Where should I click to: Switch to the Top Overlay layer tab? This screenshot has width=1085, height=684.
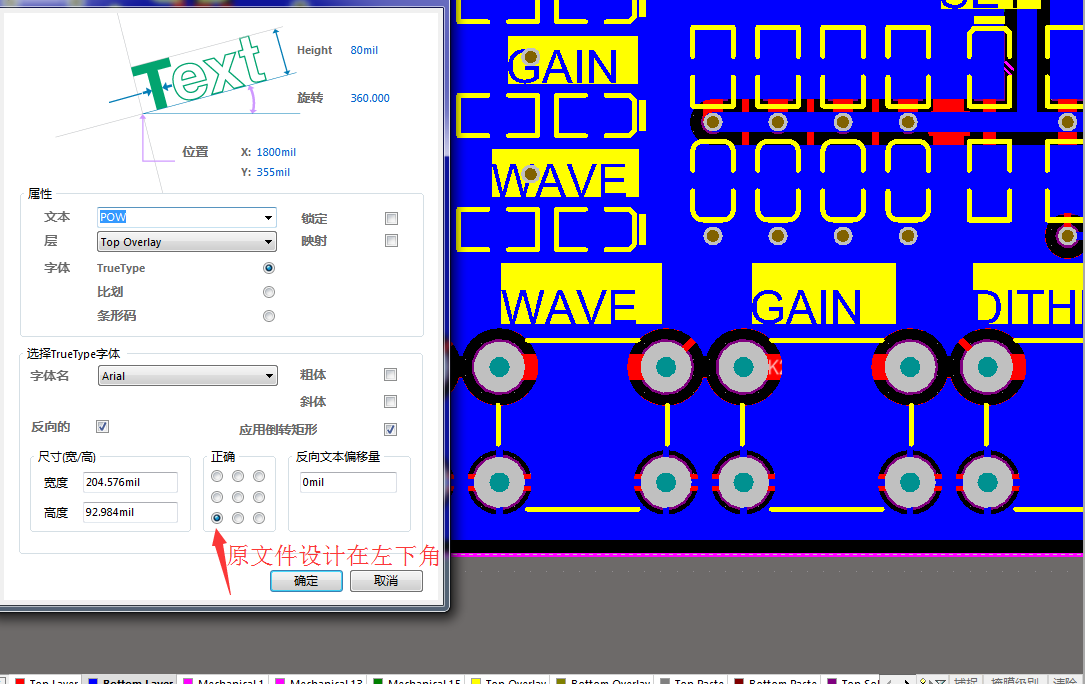[514, 682]
